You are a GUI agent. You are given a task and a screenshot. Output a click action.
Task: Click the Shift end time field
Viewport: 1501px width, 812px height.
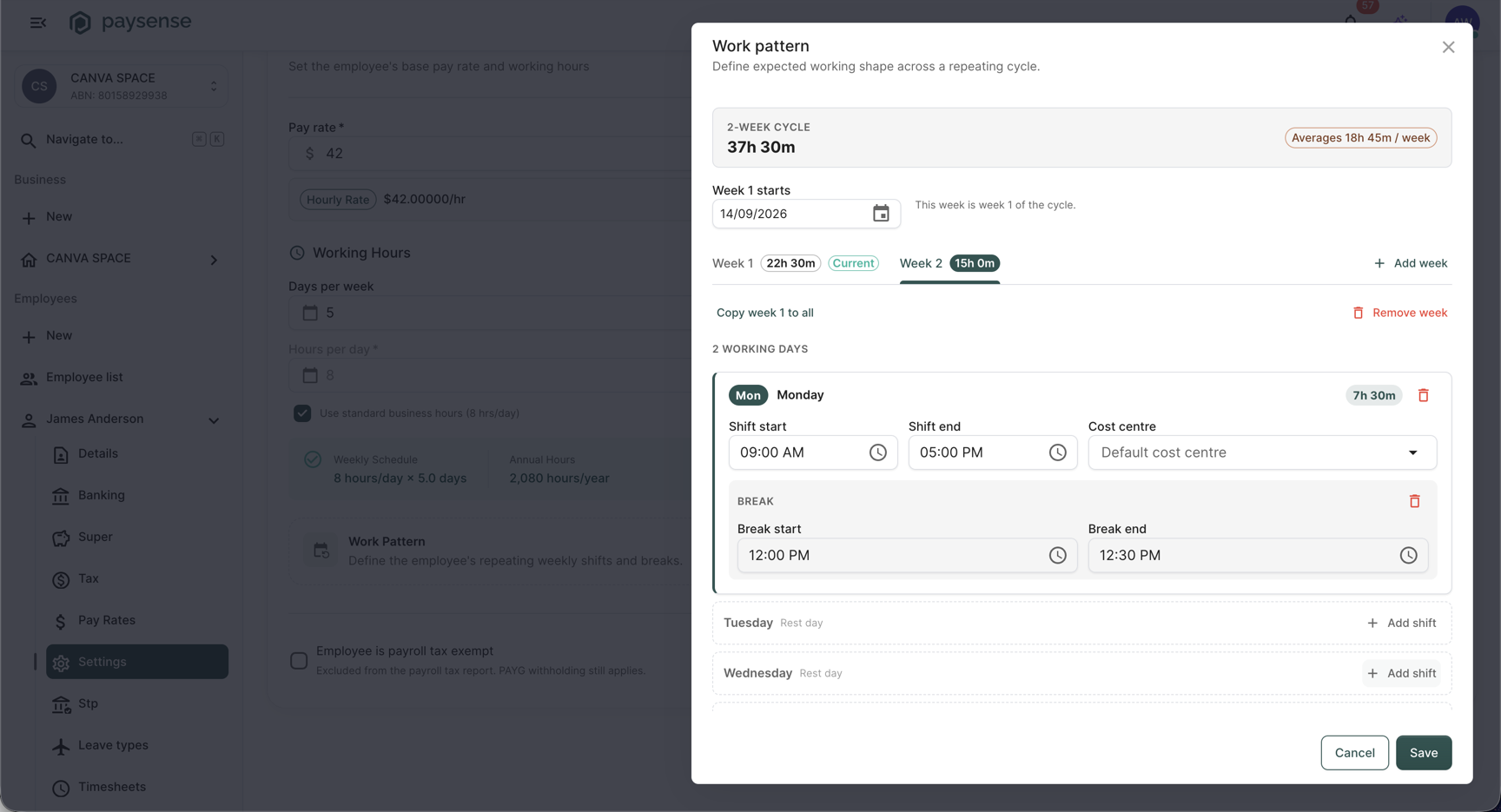point(993,452)
